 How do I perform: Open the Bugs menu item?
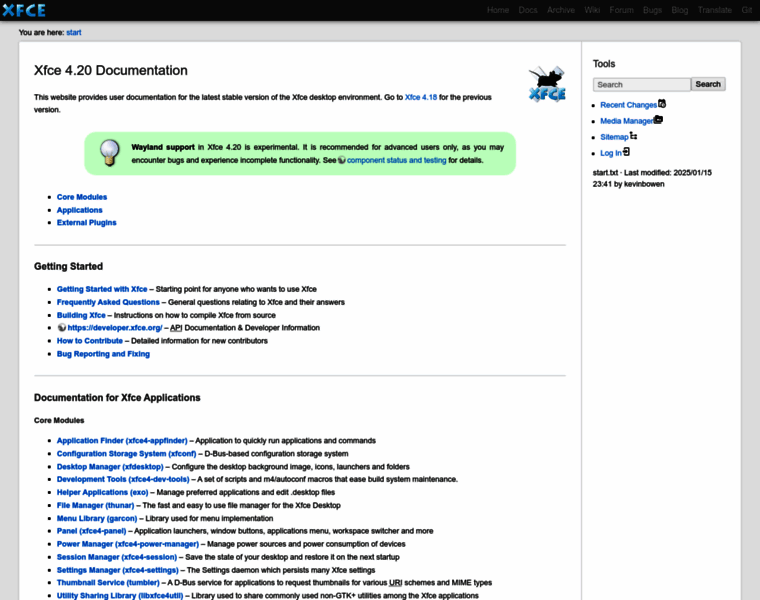coord(652,10)
